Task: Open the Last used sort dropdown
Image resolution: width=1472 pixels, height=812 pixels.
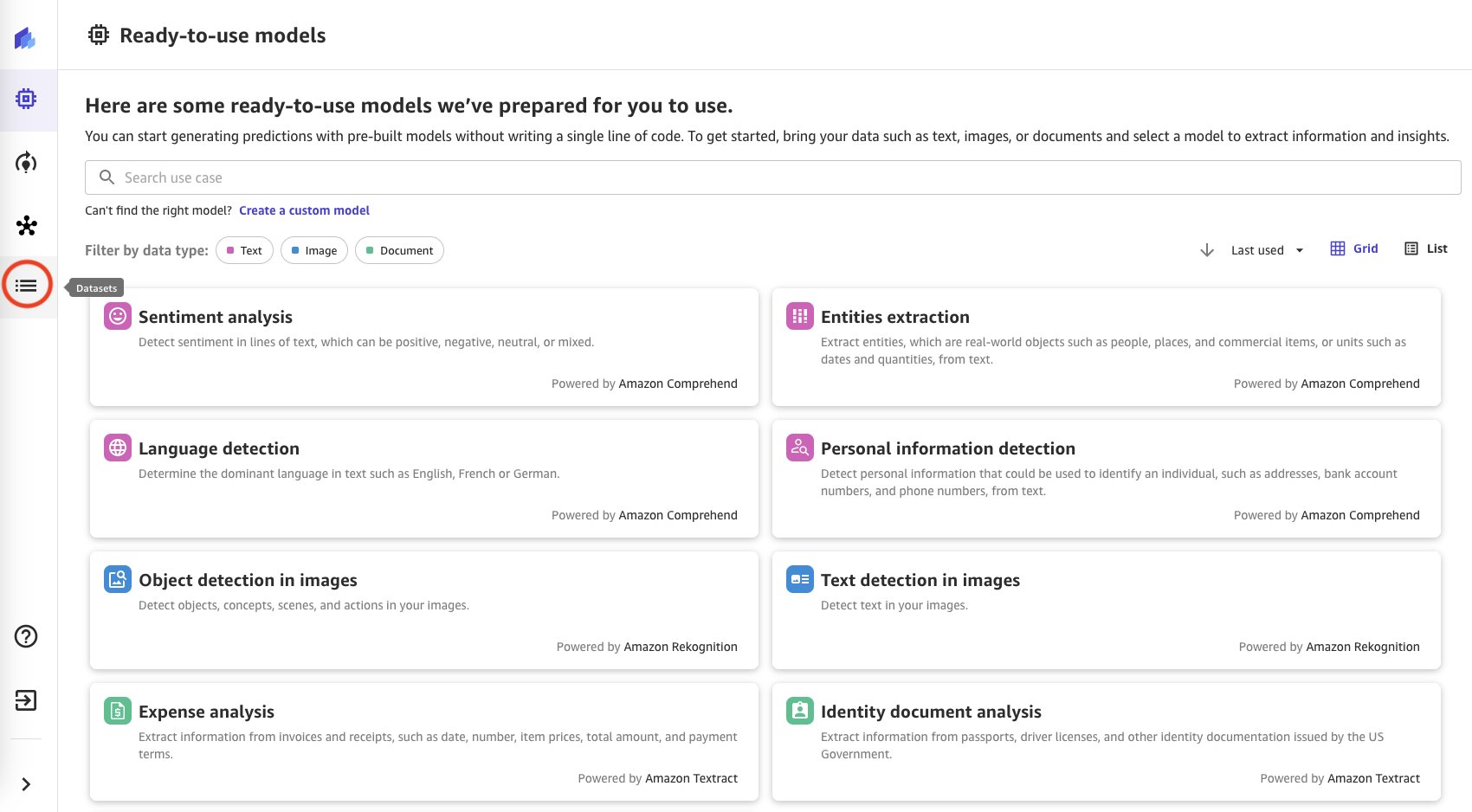Action: click(x=1267, y=250)
